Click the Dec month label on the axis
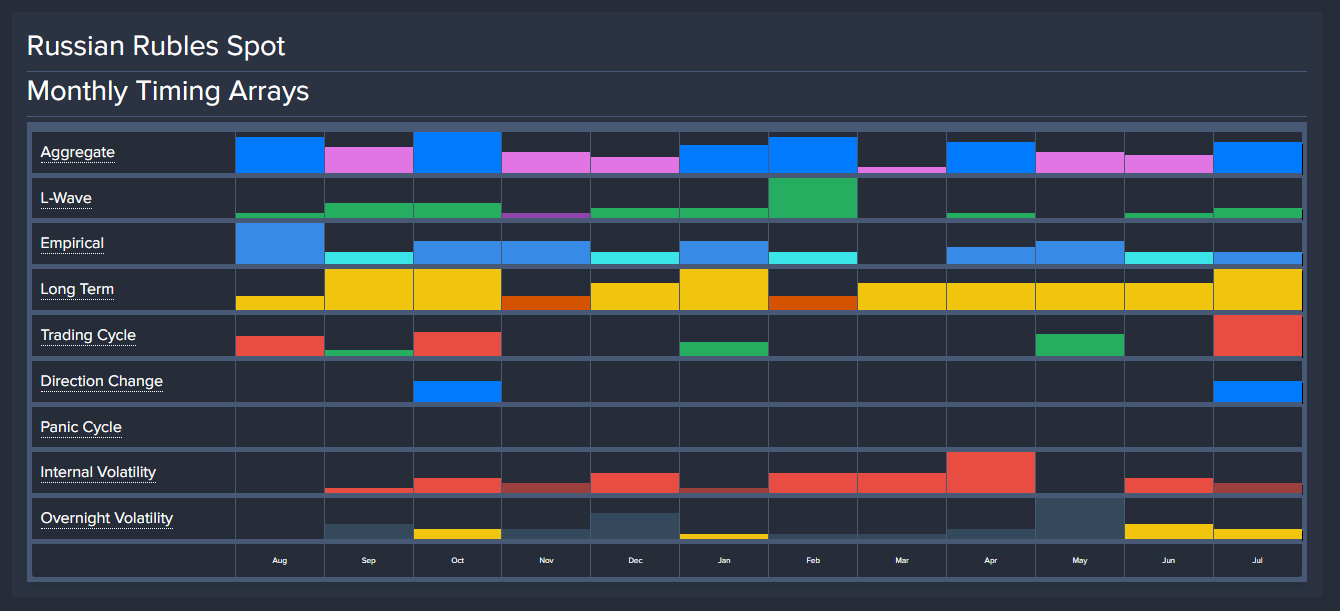 click(x=635, y=561)
